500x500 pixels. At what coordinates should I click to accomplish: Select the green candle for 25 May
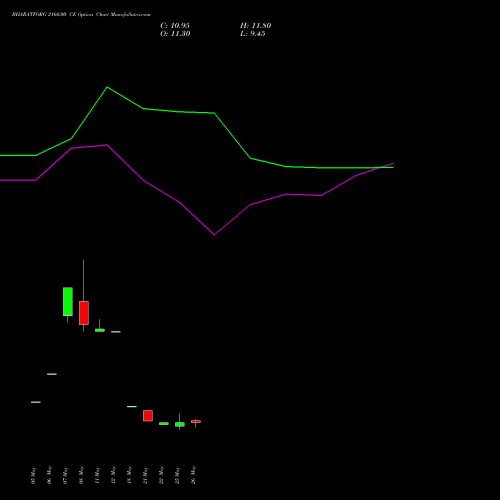[180, 424]
